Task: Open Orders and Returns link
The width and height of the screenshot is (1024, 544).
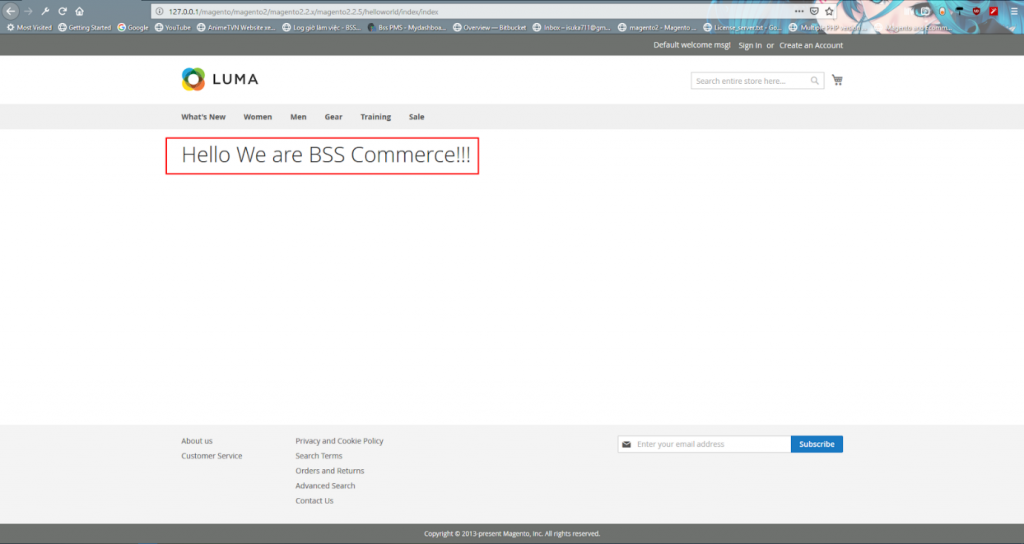Action: click(330, 471)
